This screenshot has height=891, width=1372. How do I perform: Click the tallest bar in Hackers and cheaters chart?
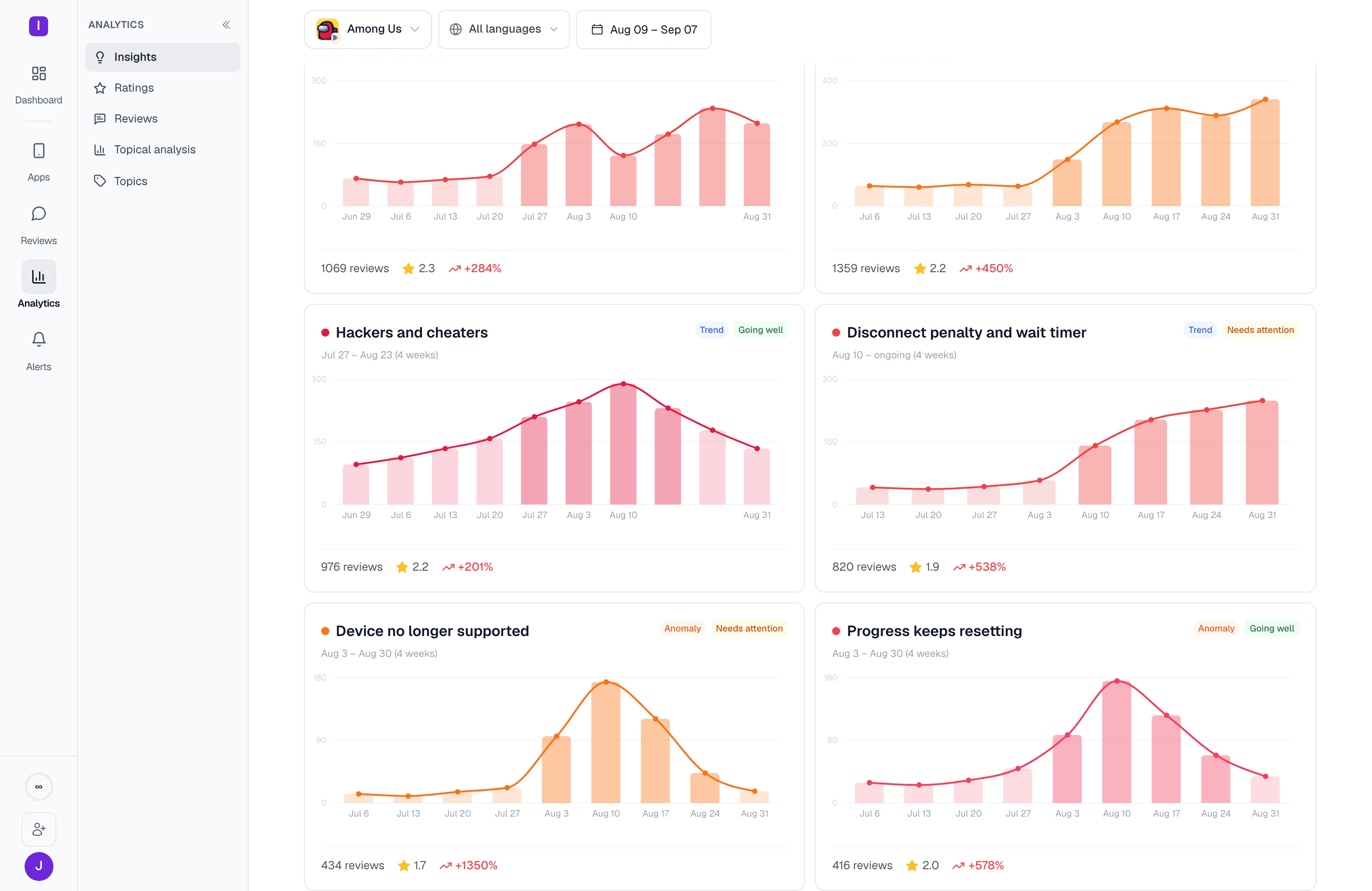(x=623, y=444)
